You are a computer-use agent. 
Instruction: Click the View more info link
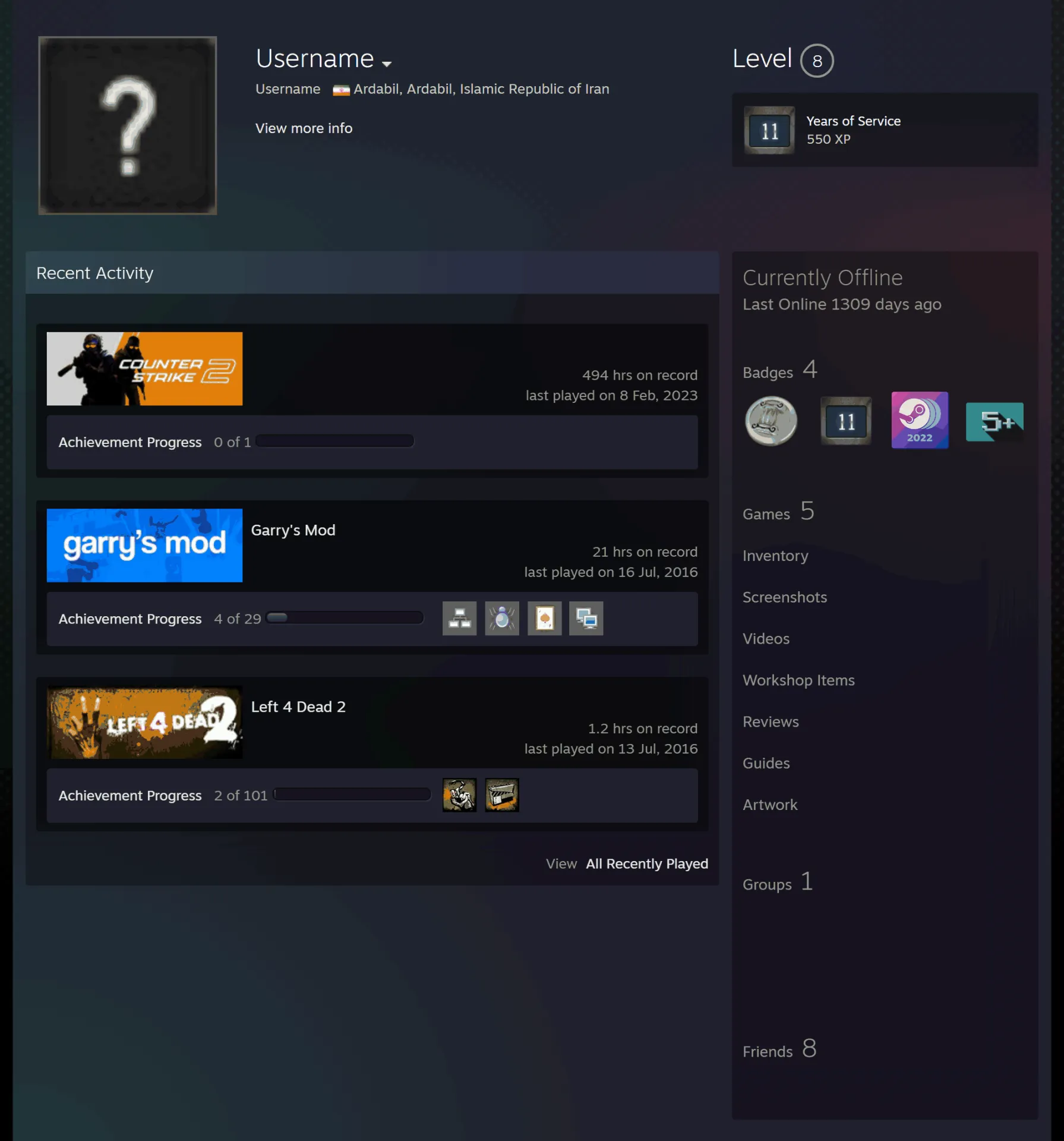point(304,128)
